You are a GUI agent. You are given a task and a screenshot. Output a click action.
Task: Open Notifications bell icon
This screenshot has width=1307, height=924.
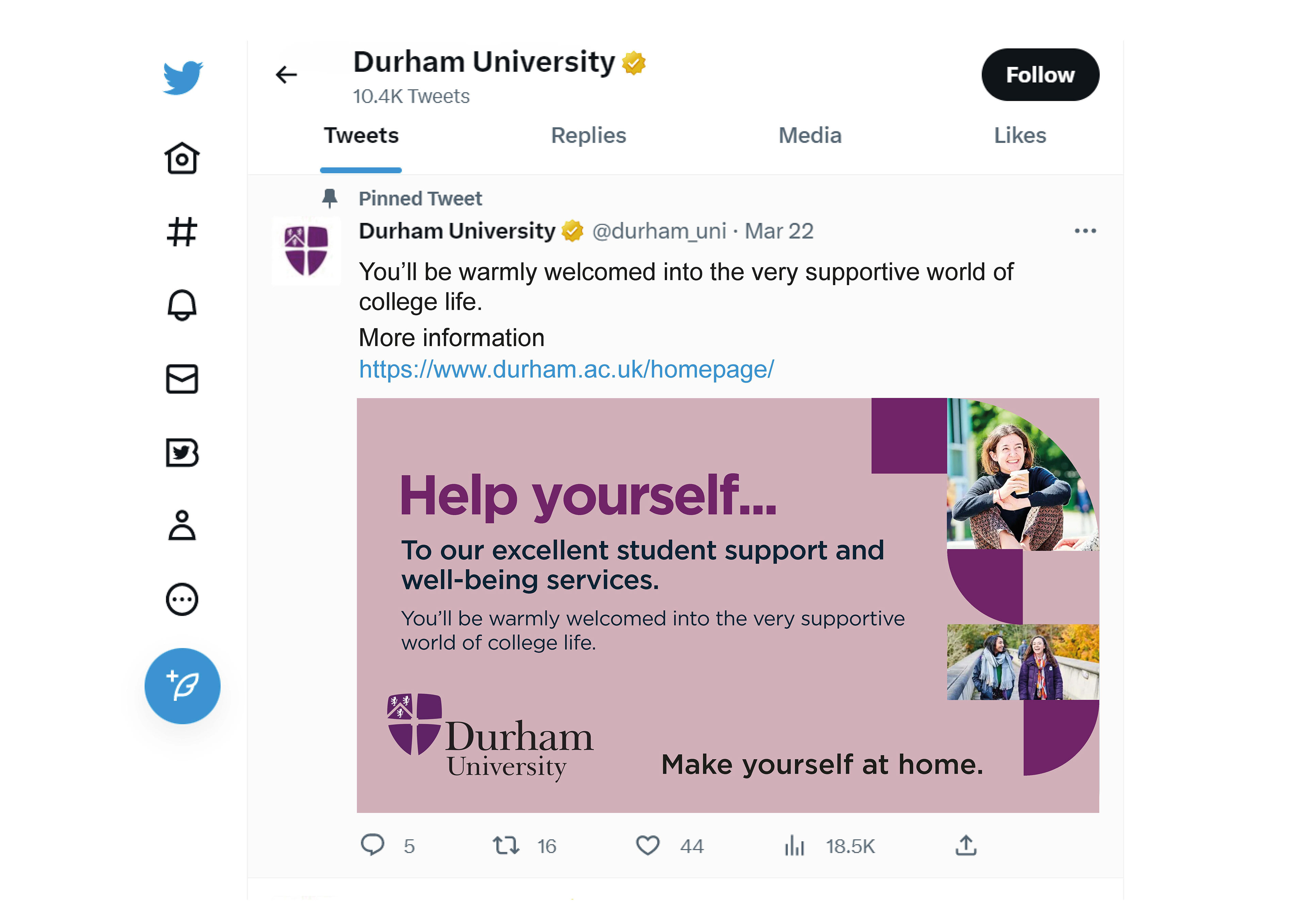click(182, 305)
